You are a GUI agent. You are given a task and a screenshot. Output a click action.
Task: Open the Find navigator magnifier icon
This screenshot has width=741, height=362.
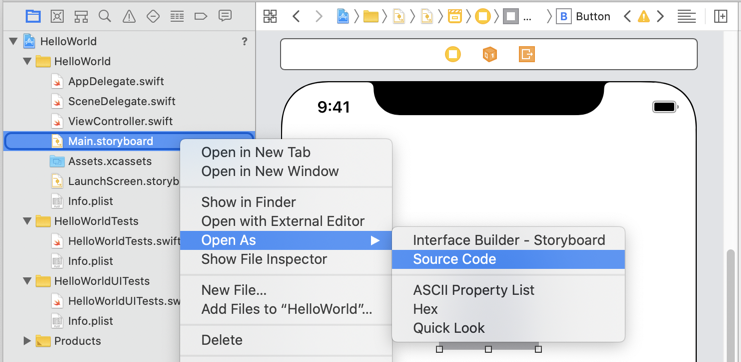coord(105,17)
